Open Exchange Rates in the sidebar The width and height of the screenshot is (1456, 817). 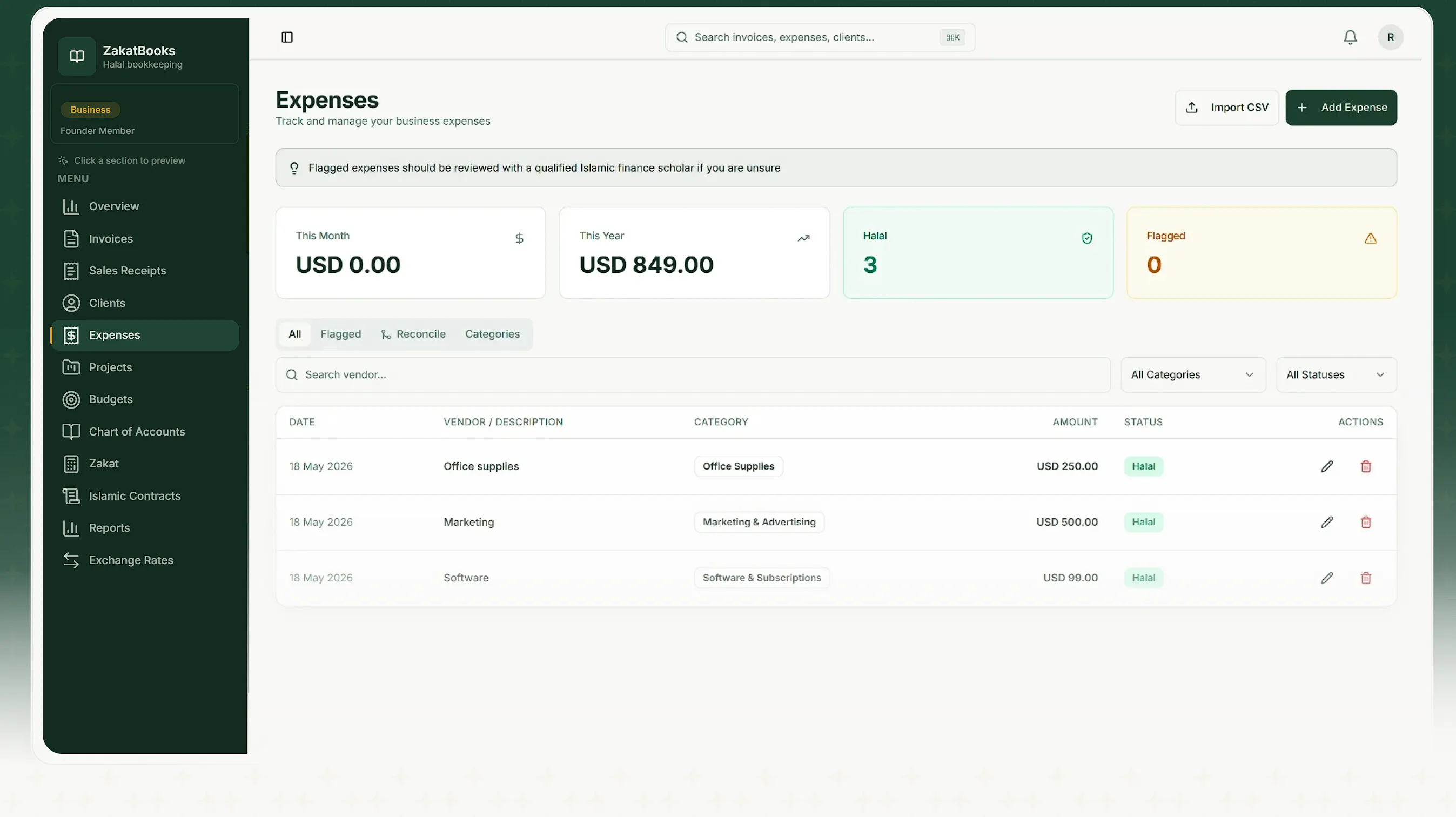click(145, 560)
